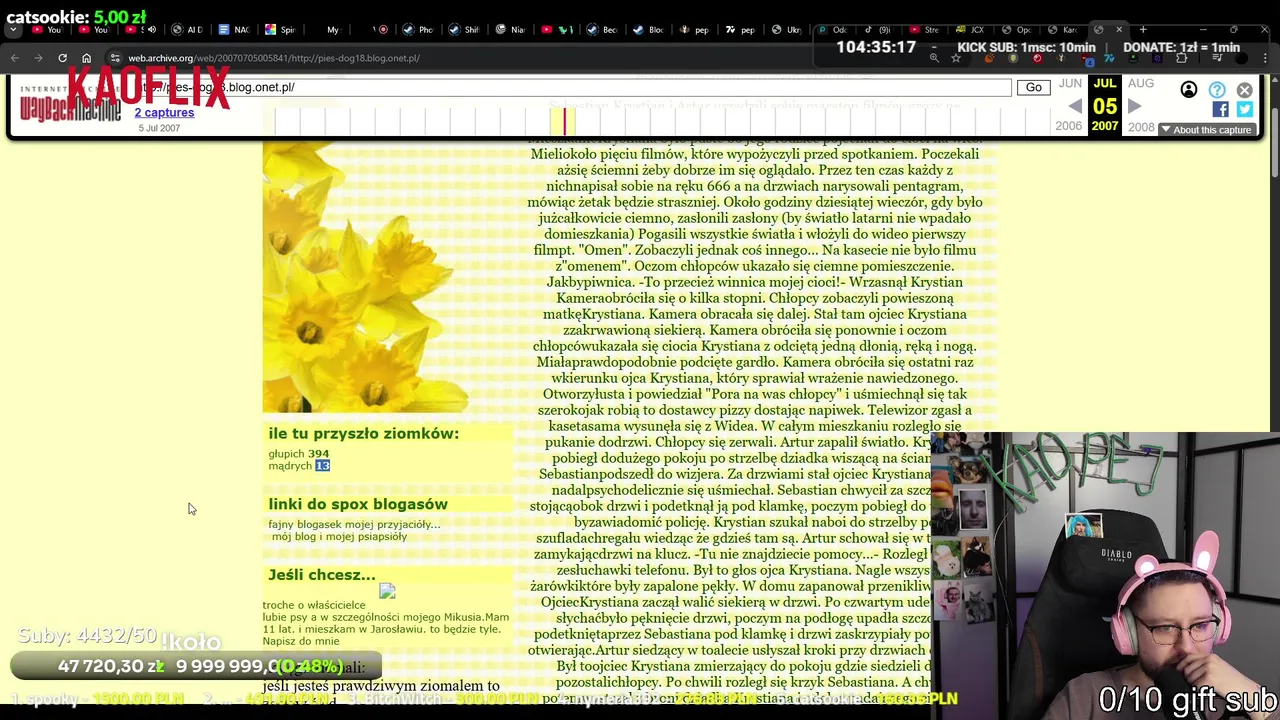
Task: Jump to year 2006 in Wayback toolbar
Action: click(1069, 127)
